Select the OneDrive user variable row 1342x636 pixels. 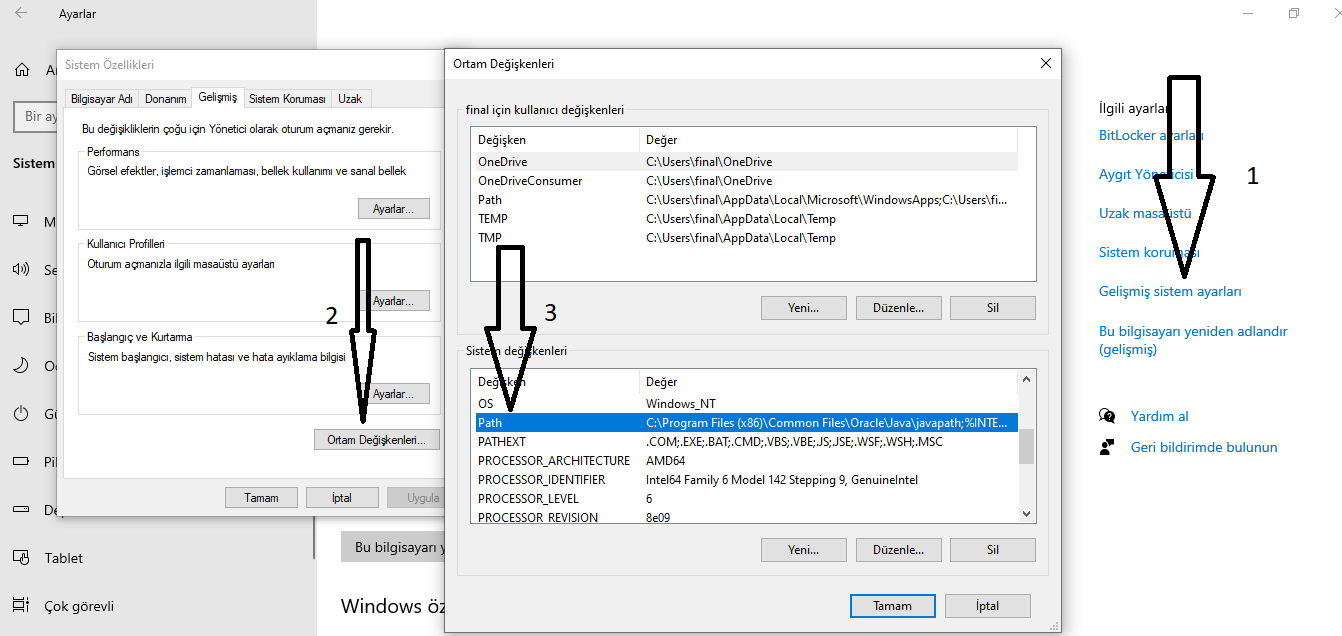pos(746,161)
